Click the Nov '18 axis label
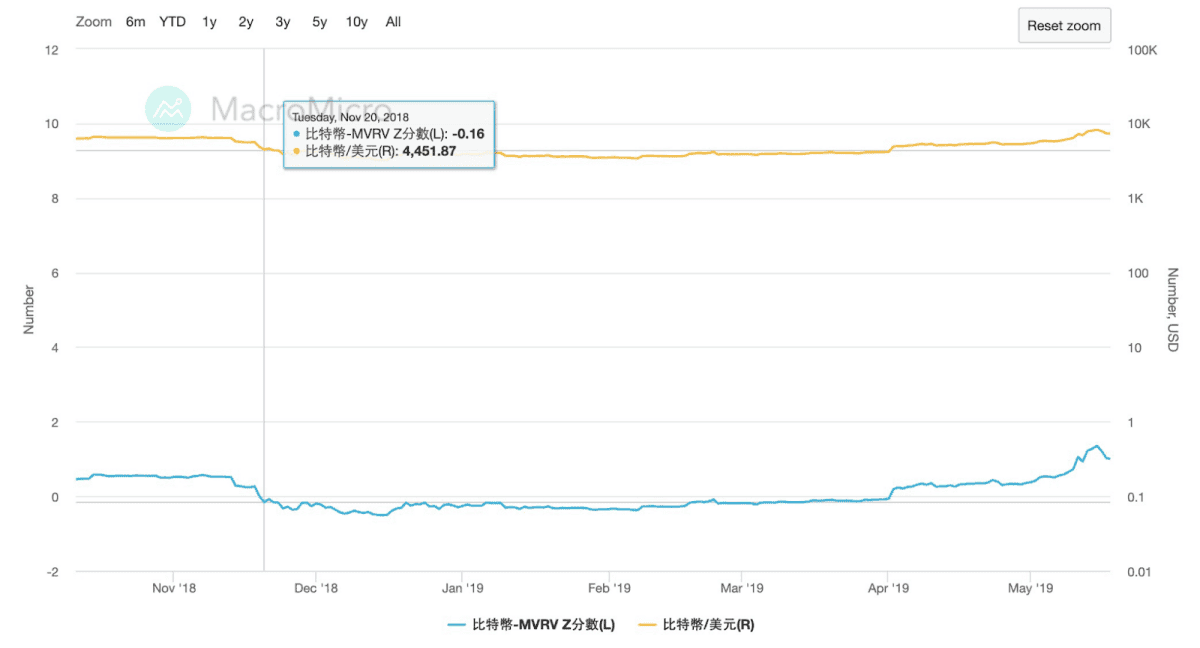Viewport: 1200px width, 648px height. (174, 588)
